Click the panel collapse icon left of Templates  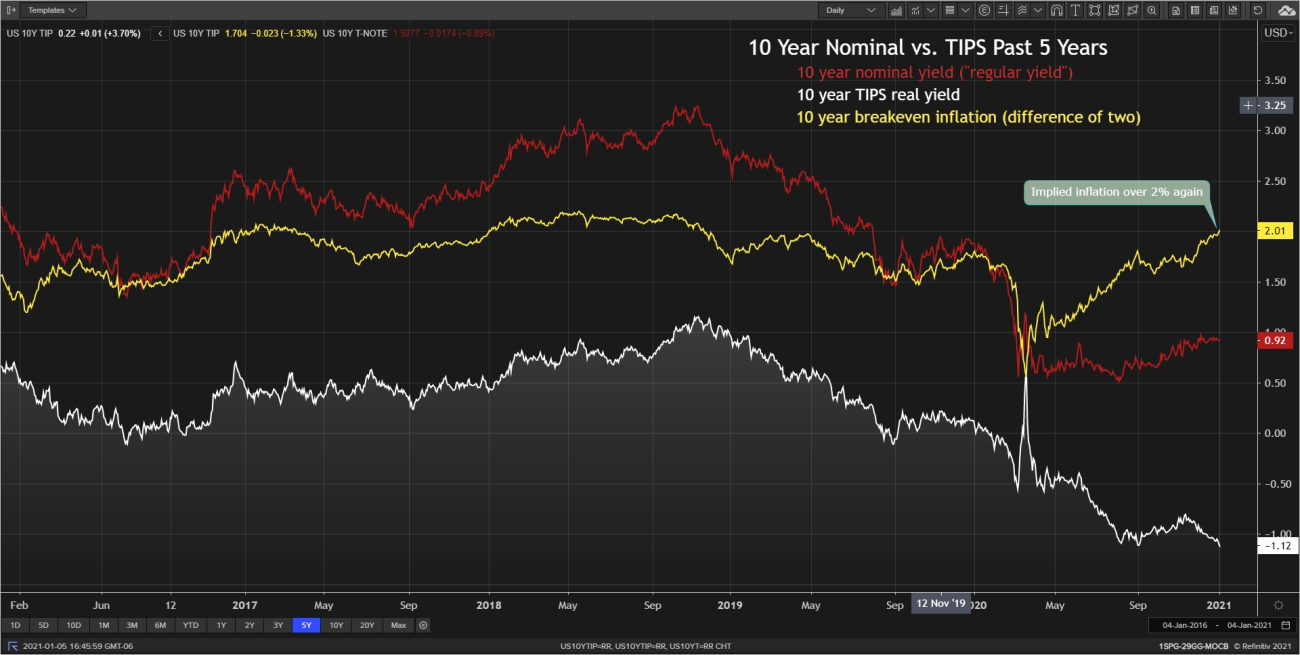10,10
